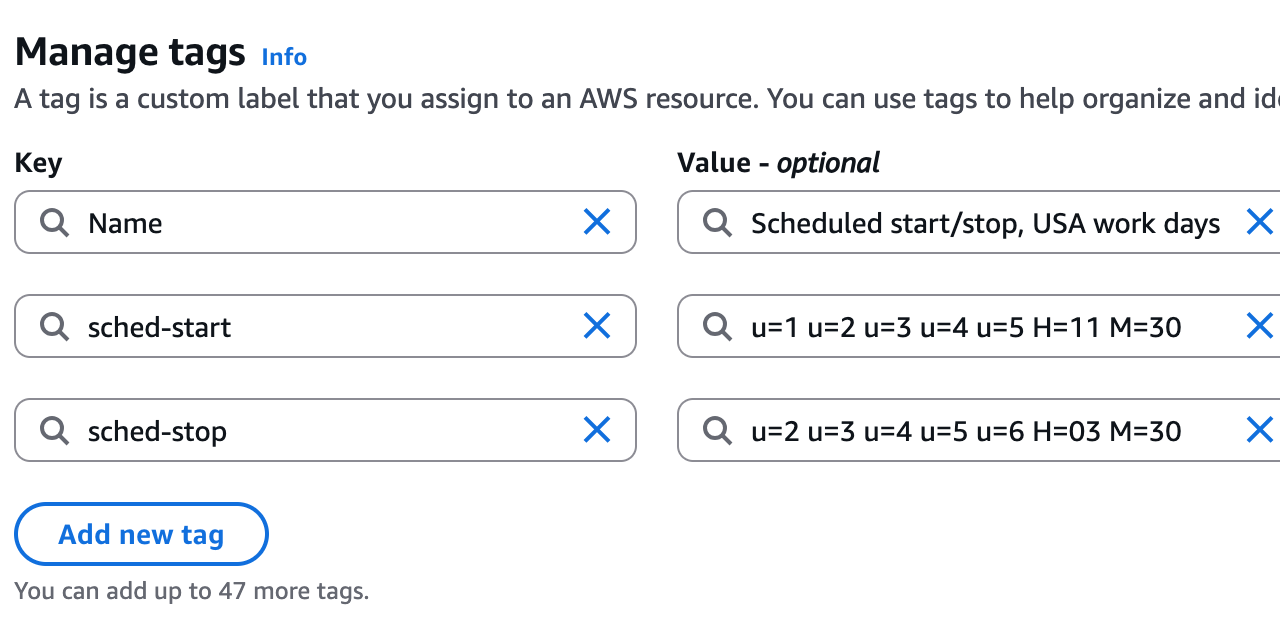The height and width of the screenshot is (640, 1280).
Task: Click the magnifier in the 'H=11 M=30' value field
Action: (717, 326)
